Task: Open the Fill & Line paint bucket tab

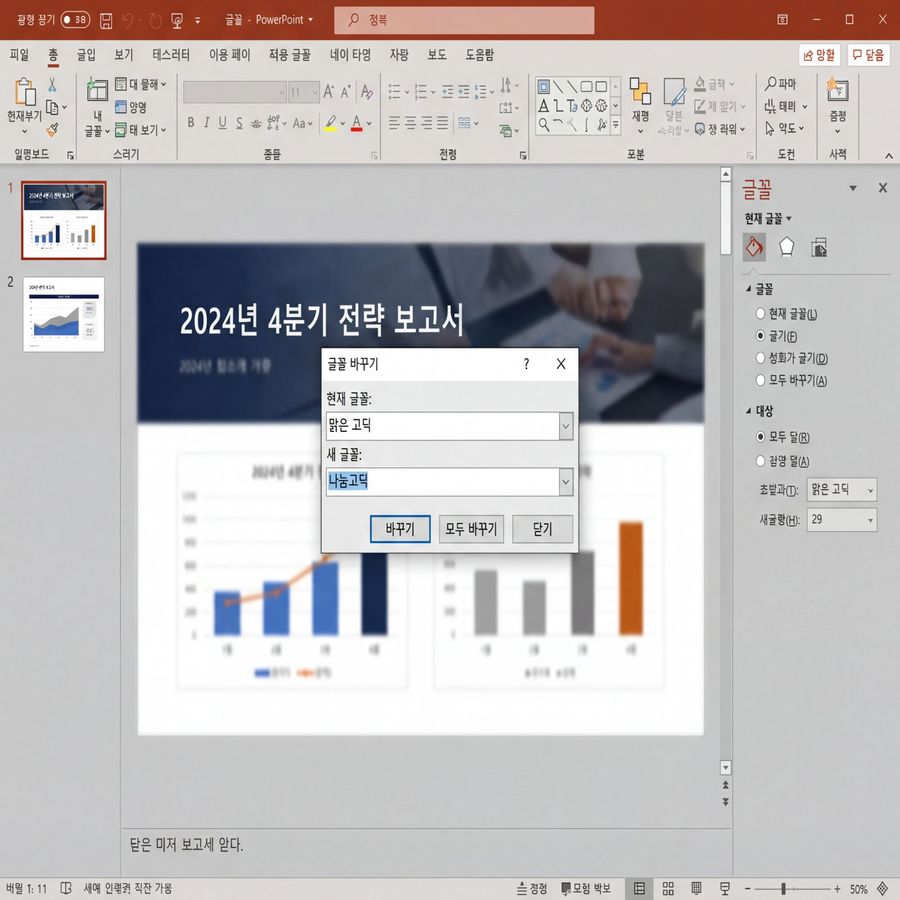Action: click(x=754, y=246)
